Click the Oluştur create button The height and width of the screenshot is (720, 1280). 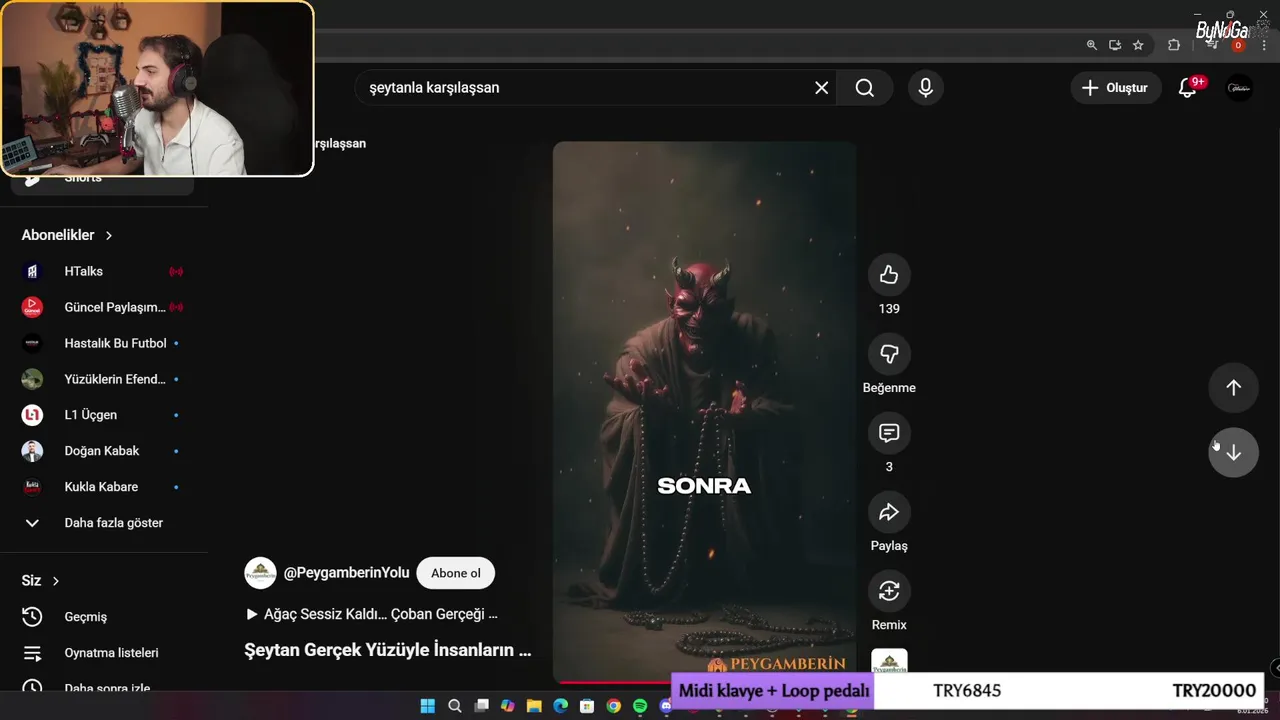tap(1116, 88)
